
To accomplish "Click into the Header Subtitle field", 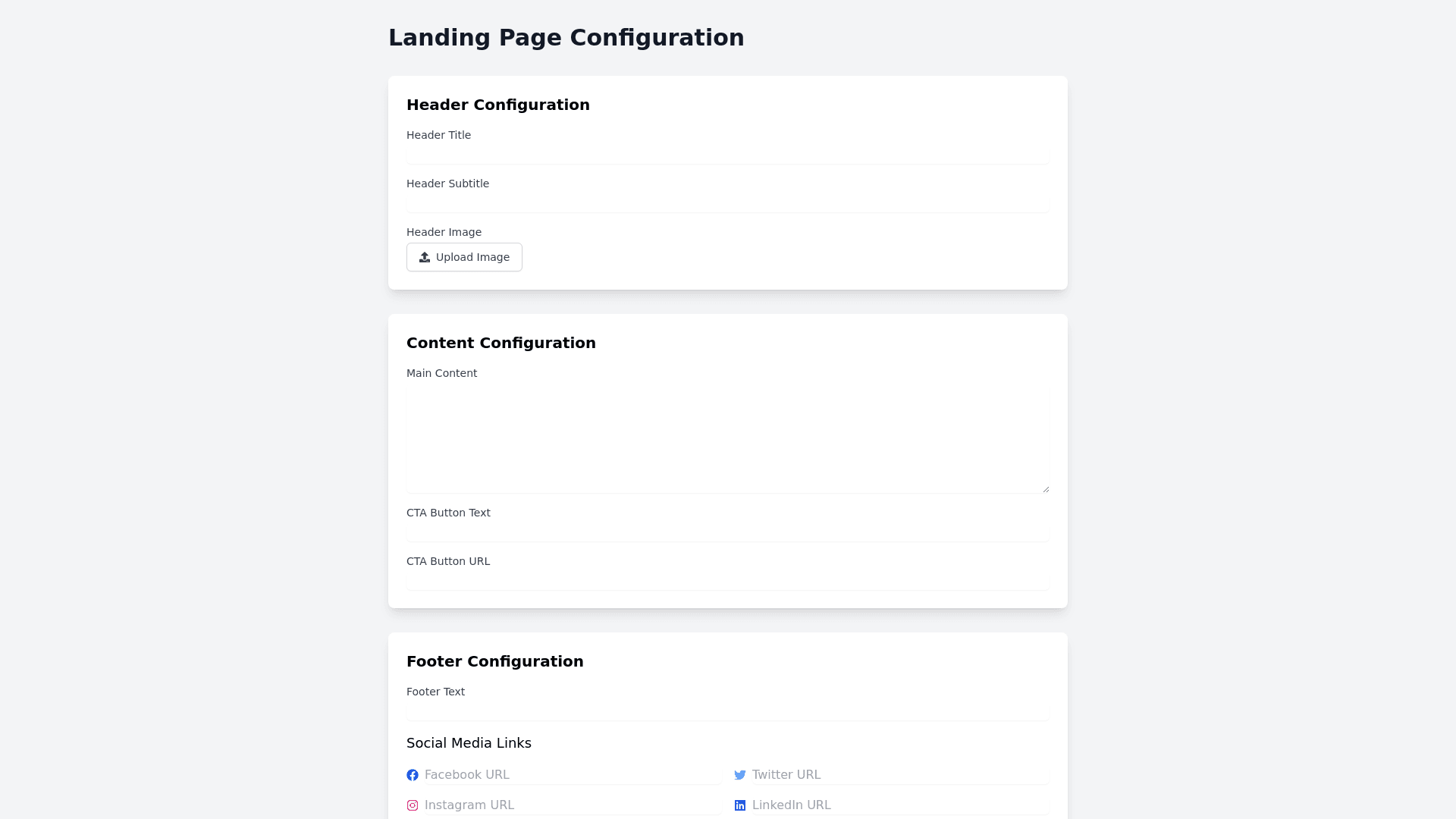I will tap(727, 203).
